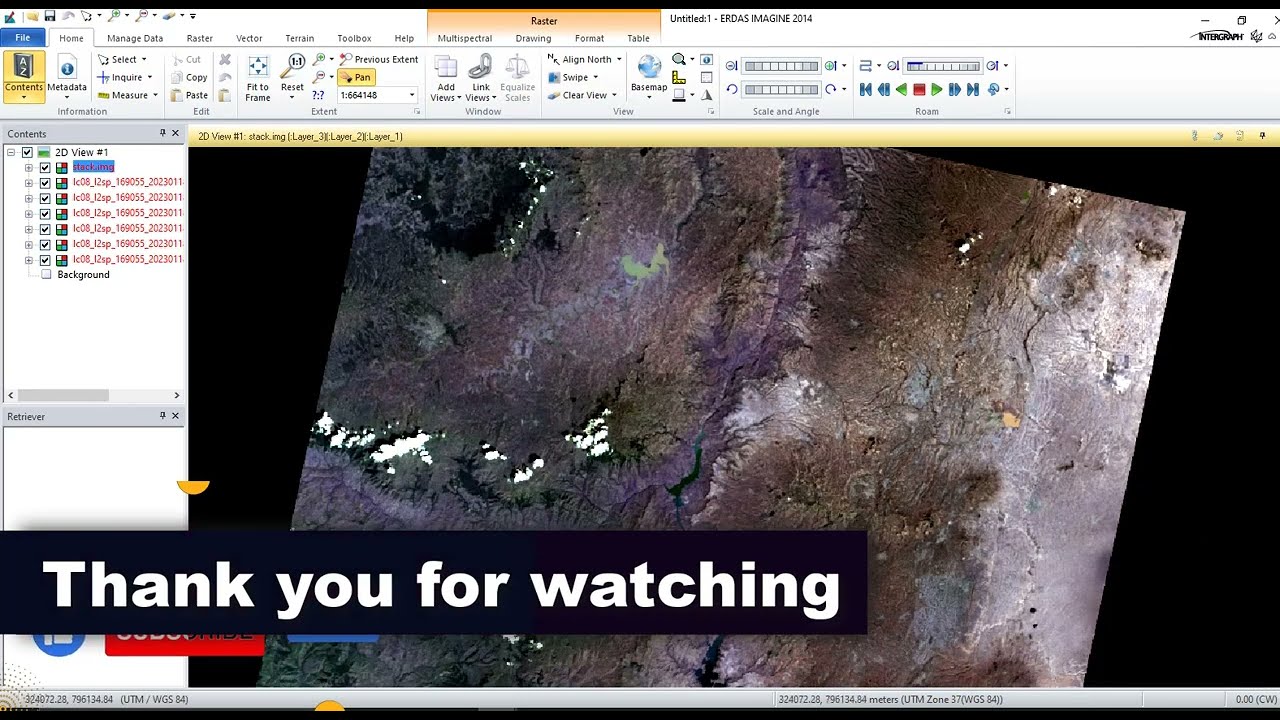Click the Open folder icon in quick access toolbar

pos(32,16)
